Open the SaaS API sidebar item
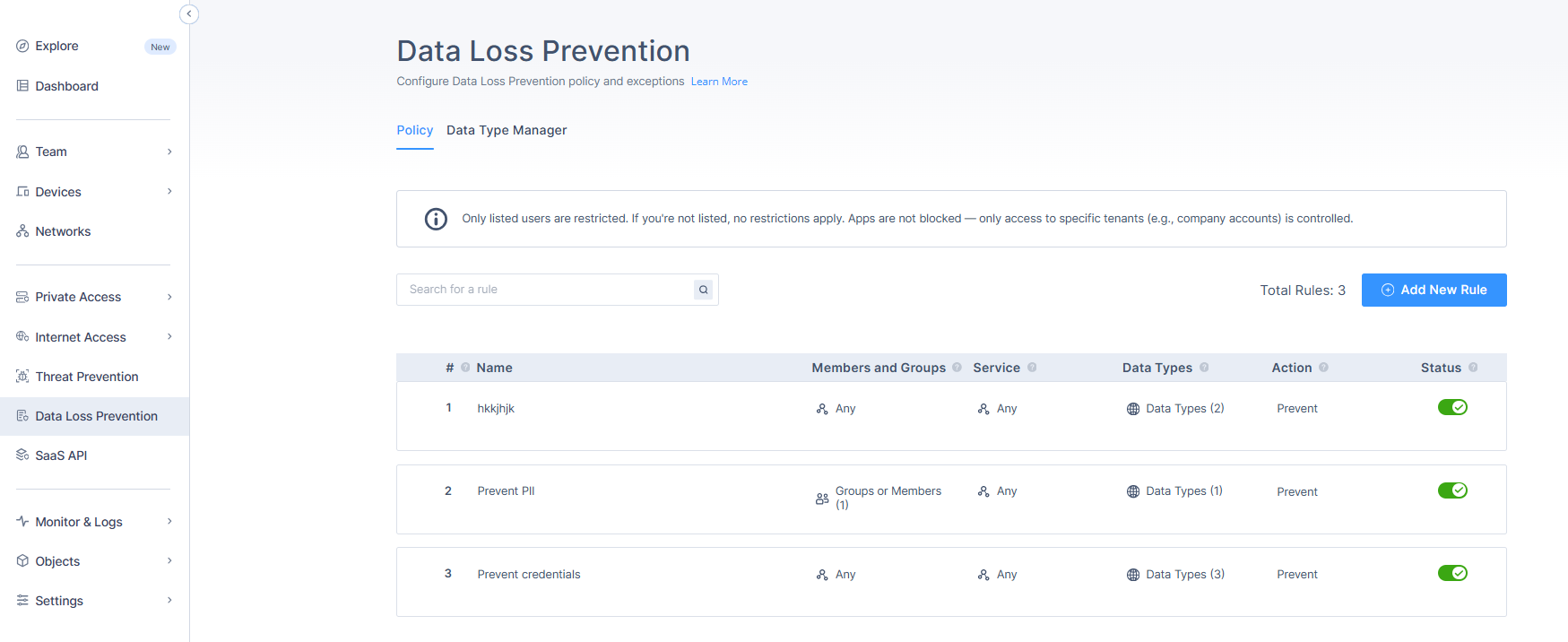The height and width of the screenshot is (642, 1568). point(61,455)
